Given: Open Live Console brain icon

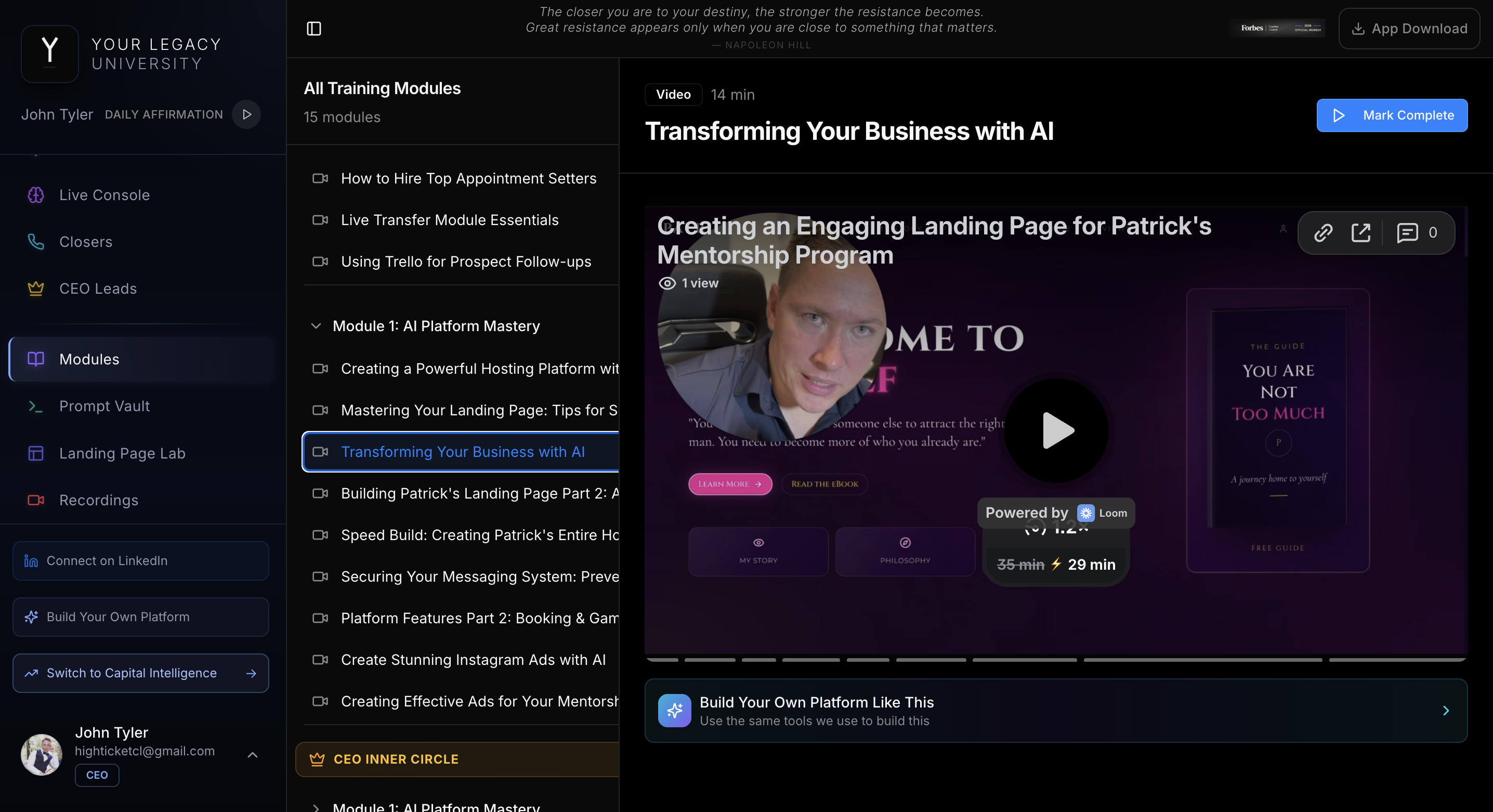Looking at the screenshot, I should pyautogui.click(x=36, y=195).
